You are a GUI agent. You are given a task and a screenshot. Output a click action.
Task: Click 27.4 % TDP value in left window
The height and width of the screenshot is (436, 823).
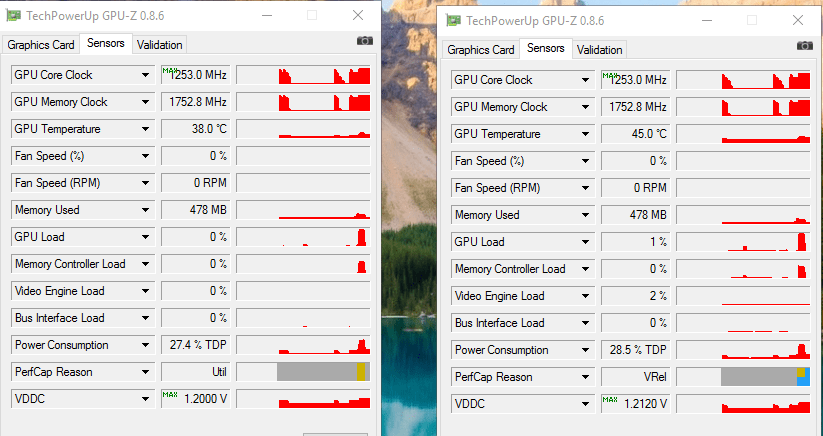196,345
